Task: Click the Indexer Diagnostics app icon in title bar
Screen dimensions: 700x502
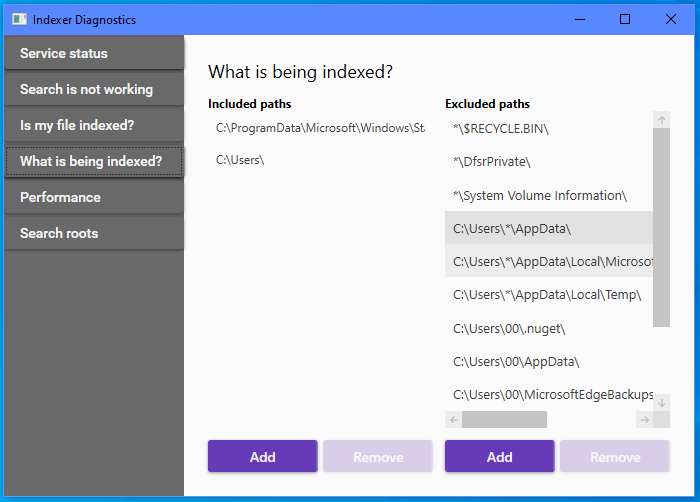Action: (x=19, y=19)
